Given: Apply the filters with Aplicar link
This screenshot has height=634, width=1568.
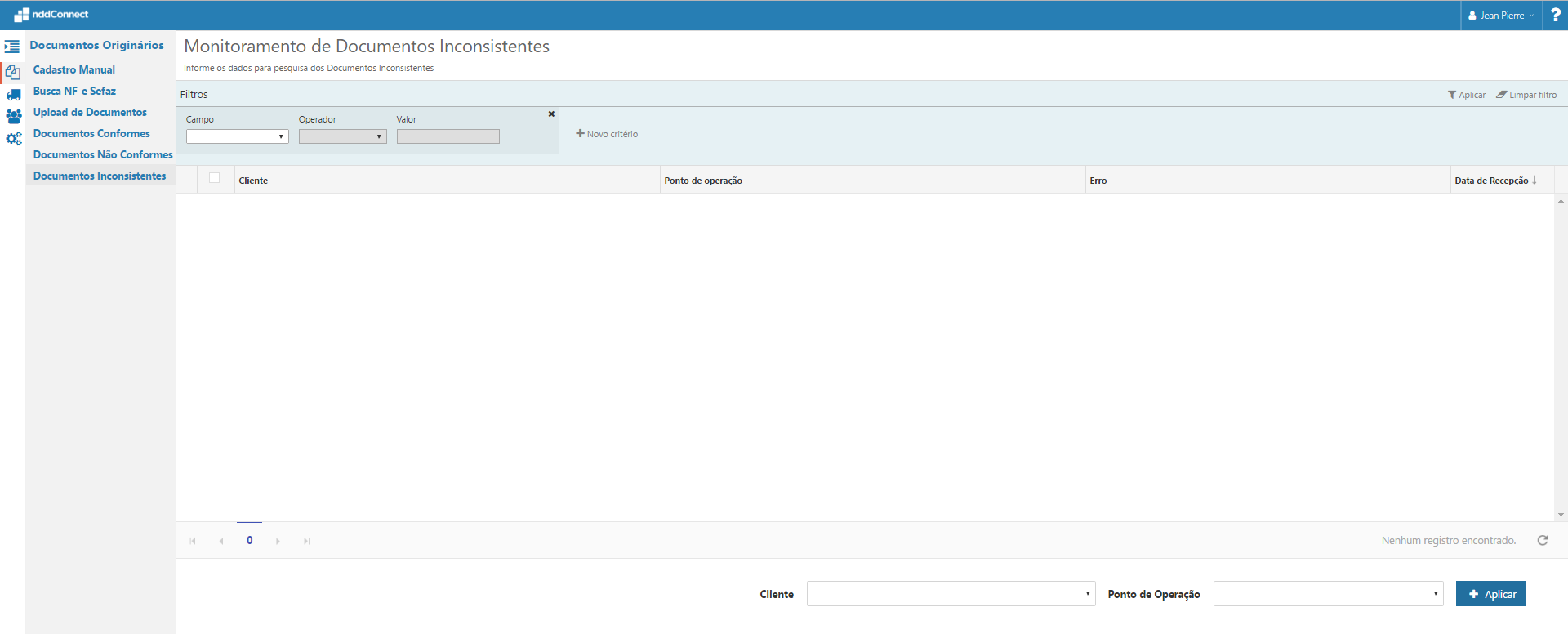Looking at the screenshot, I should coord(1467,95).
